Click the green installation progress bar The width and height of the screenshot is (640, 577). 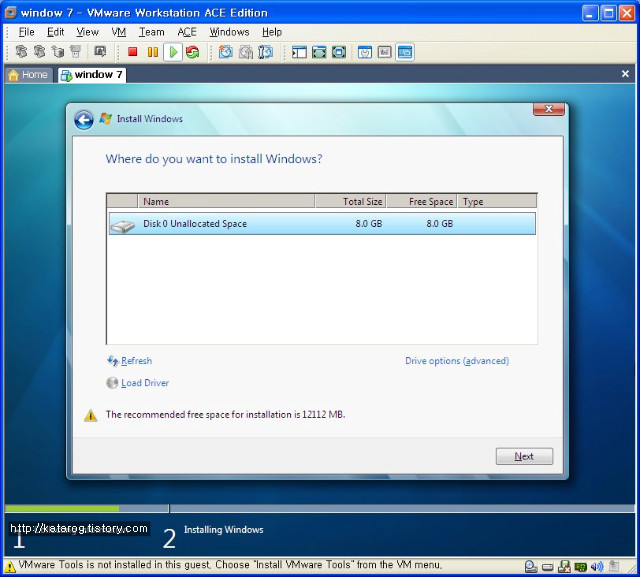[62, 509]
